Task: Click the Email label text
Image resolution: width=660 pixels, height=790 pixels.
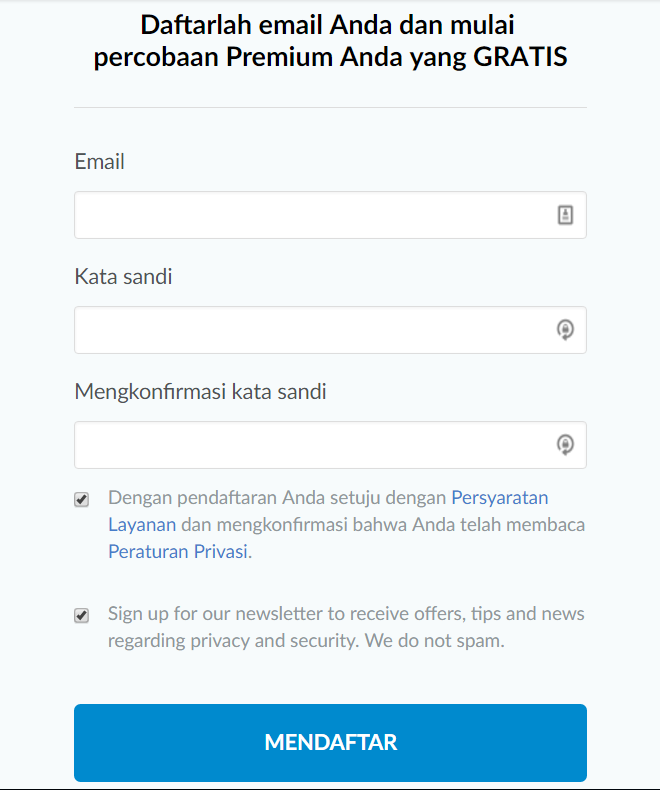Action: click(99, 162)
